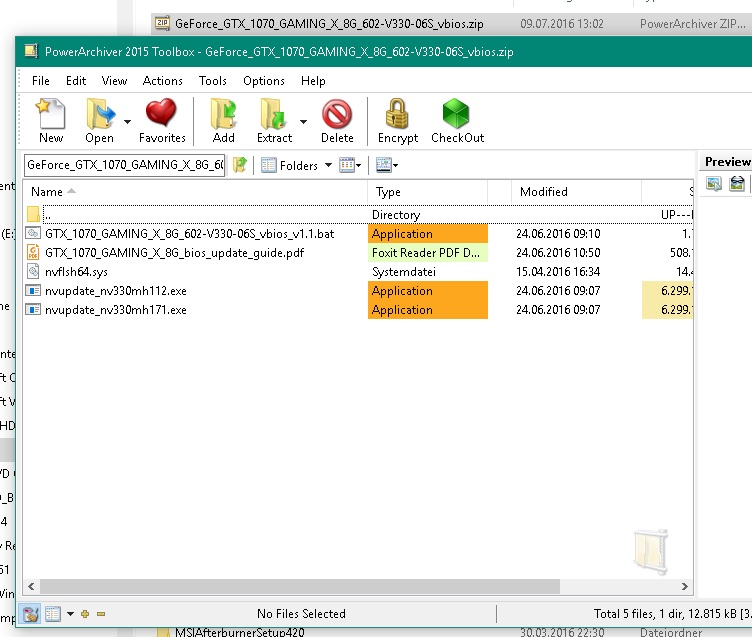Open the File menu
752x637 pixels.
[41, 81]
